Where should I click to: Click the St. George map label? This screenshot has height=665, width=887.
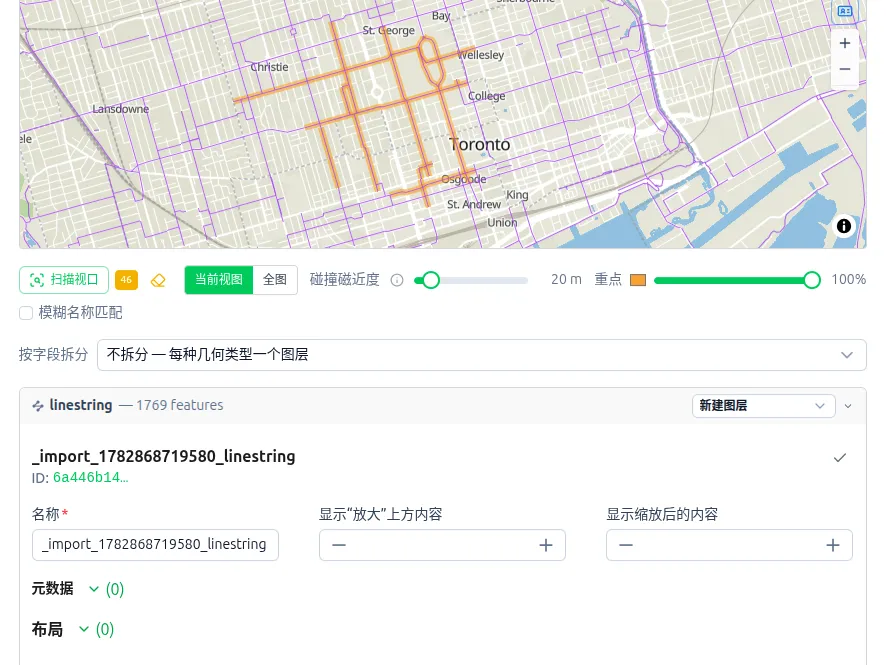pyautogui.click(x=389, y=31)
